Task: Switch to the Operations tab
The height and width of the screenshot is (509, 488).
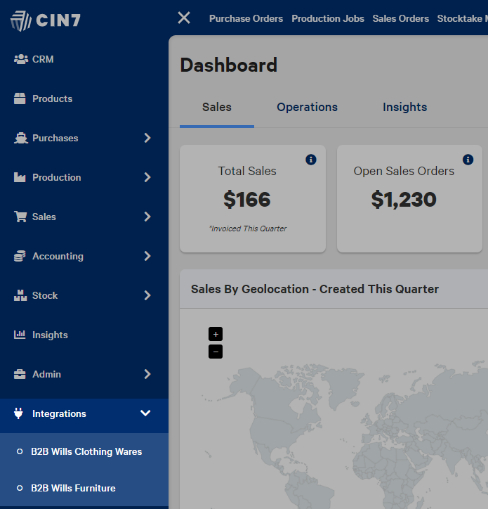Action: click(307, 107)
